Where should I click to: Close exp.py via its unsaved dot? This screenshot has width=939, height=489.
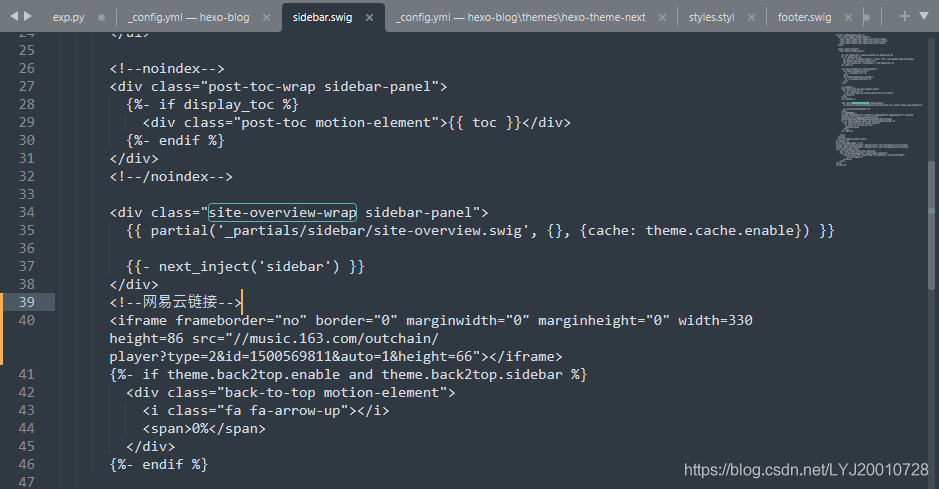click(101, 17)
